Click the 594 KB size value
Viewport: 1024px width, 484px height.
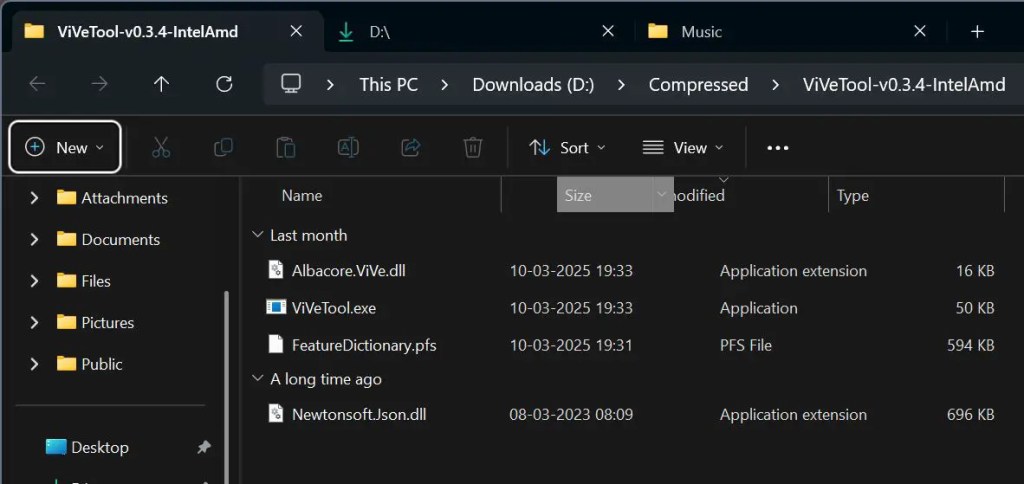(x=970, y=345)
